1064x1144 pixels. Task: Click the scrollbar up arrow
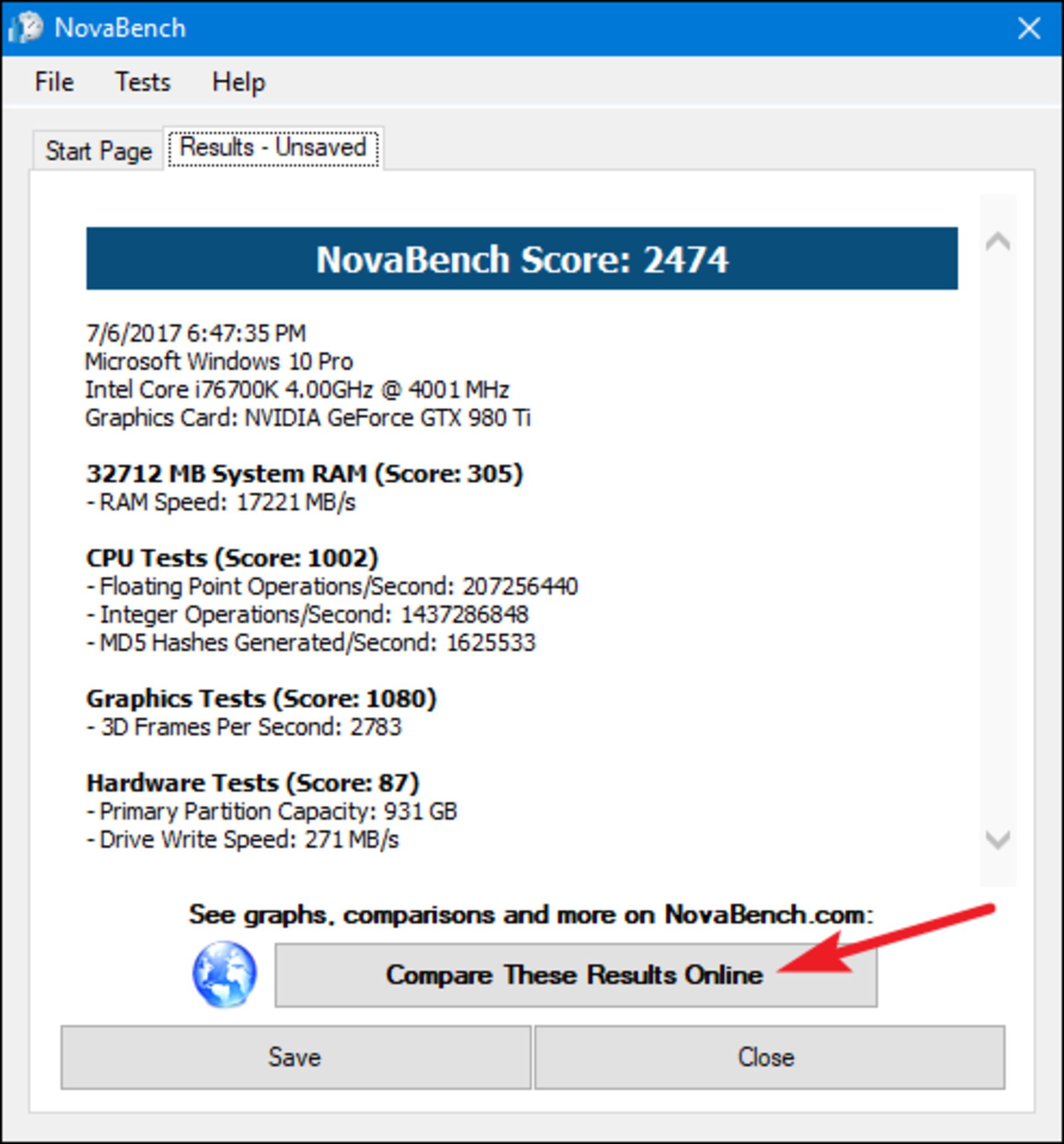tap(998, 242)
